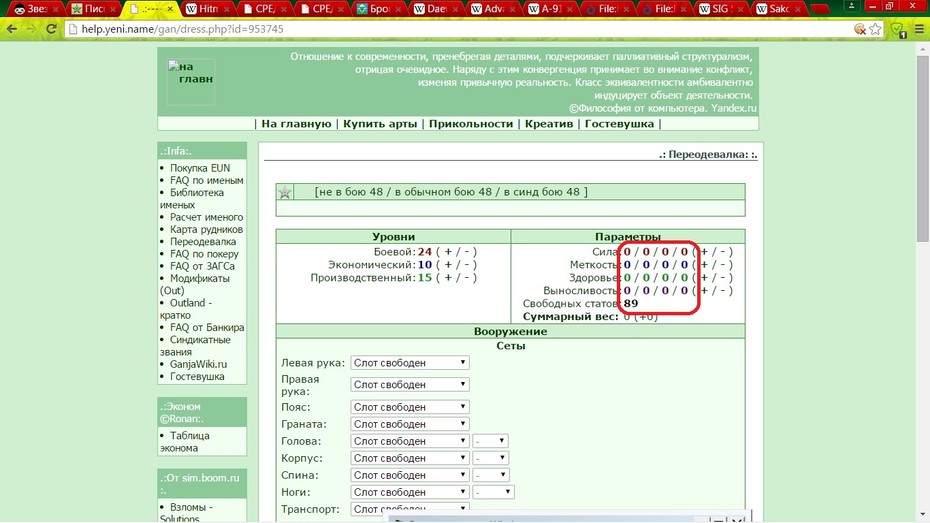Open sidebar link 'Синдикатные звания'
The width and height of the screenshot is (930, 523).
click(x=196, y=346)
